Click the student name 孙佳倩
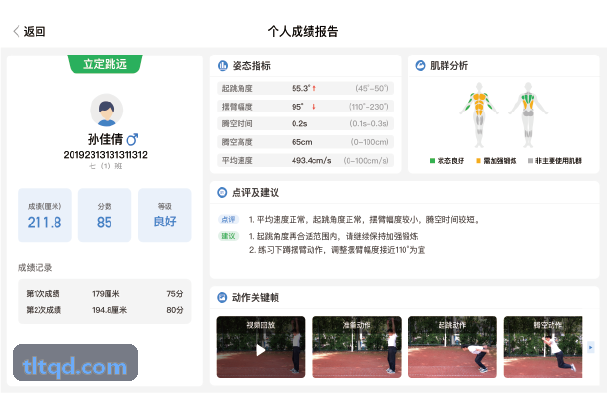The height and width of the screenshot is (393, 607). (x=105, y=139)
